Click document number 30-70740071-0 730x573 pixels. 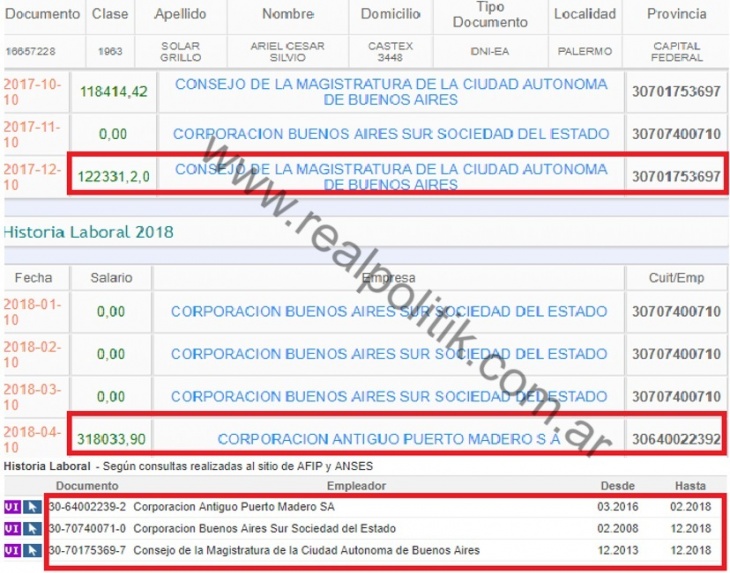pyautogui.click(x=87, y=529)
